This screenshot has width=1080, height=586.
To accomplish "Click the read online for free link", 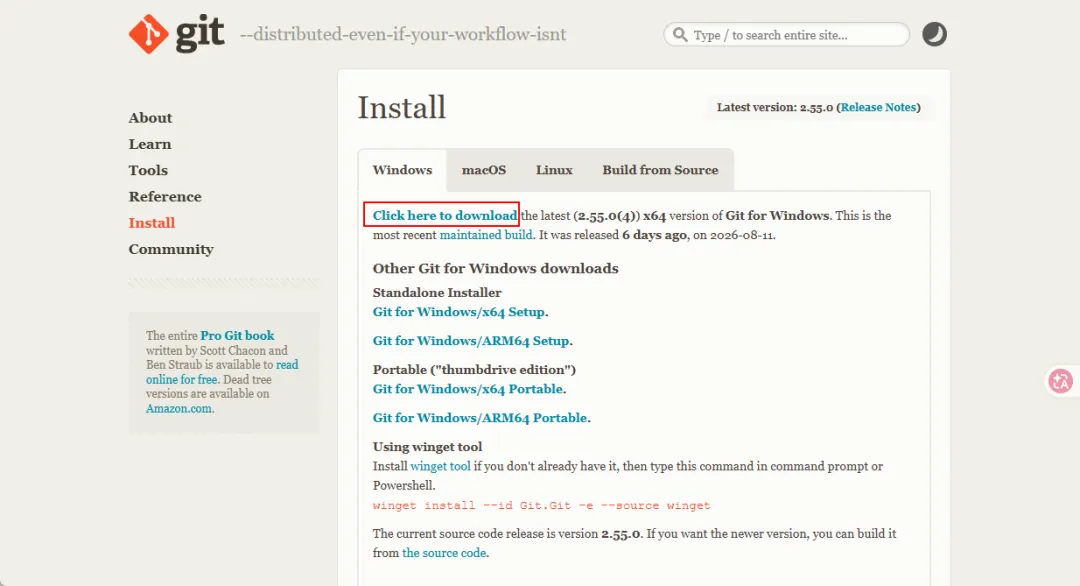I will tap(222, 372).
